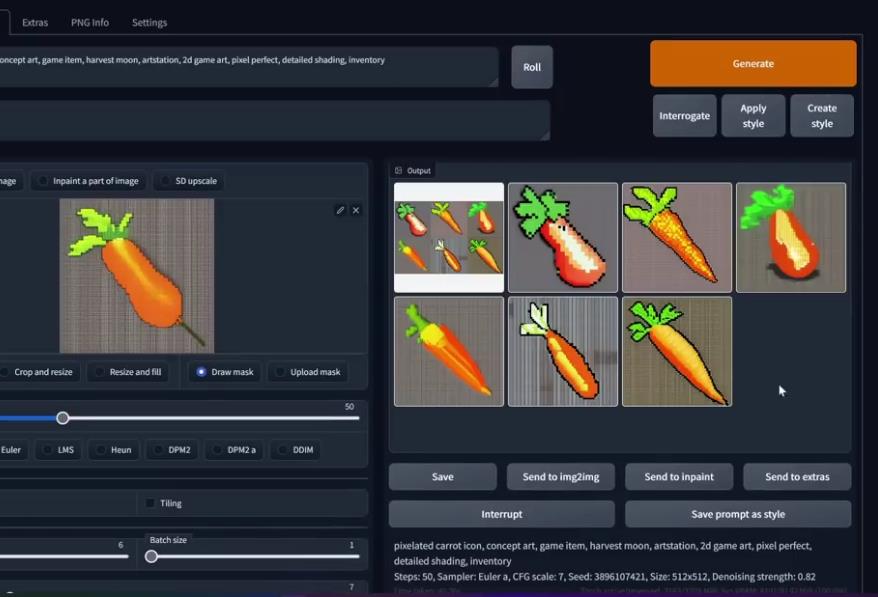Open the grid thumbnail of all carrots

[449, 237]
